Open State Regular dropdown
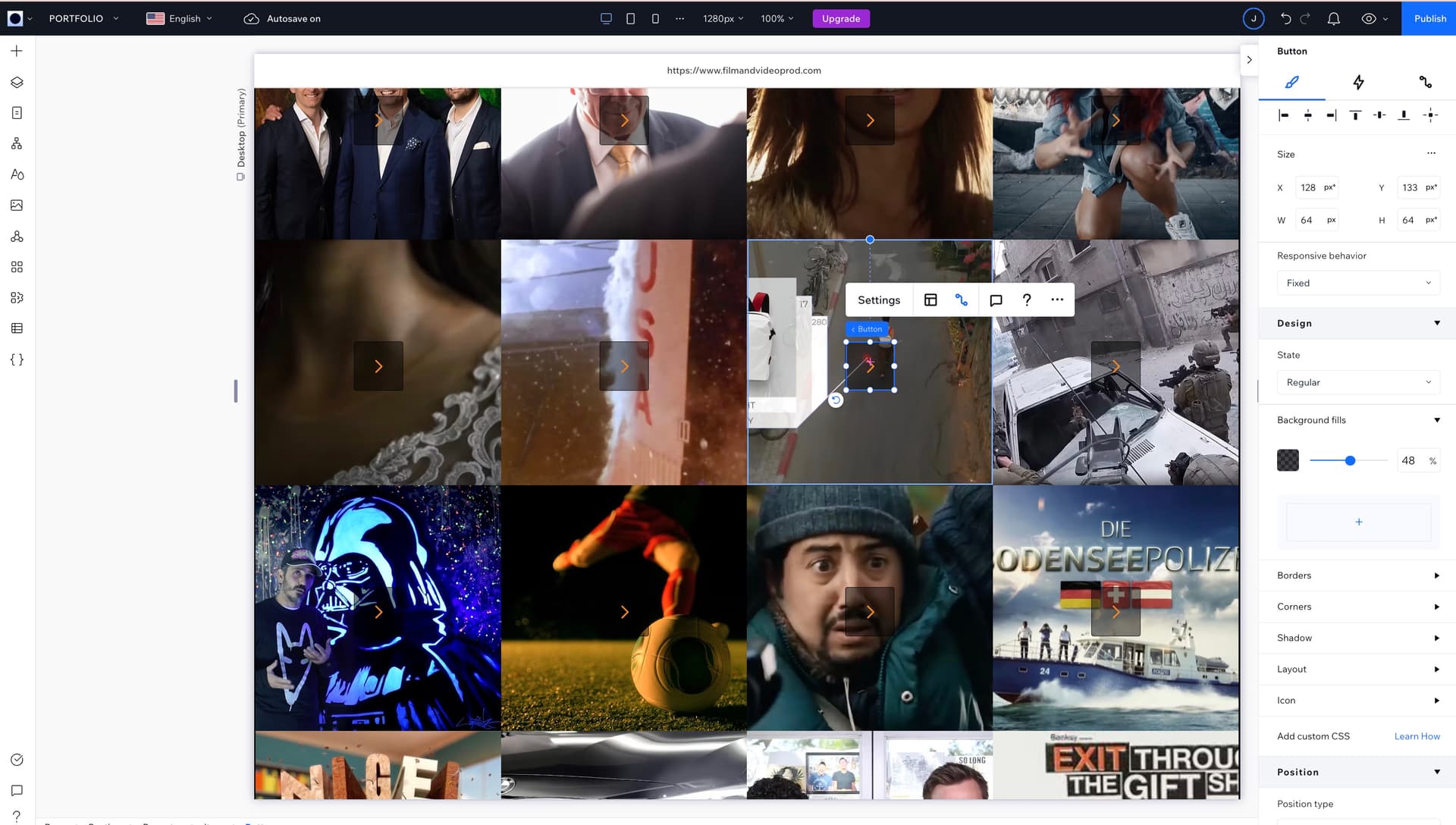The image size is (1456, 825). pos(1358,382)
